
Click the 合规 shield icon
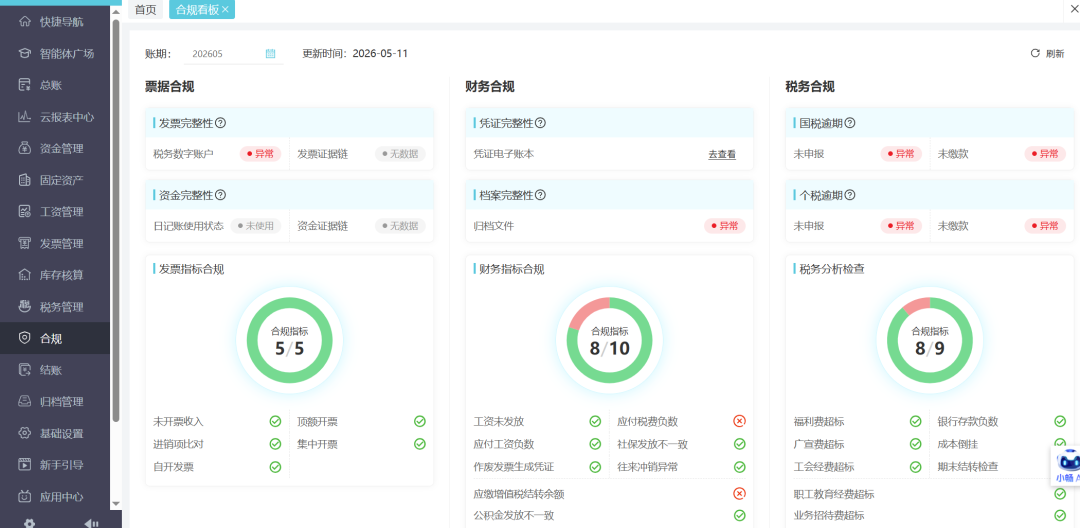25,338
